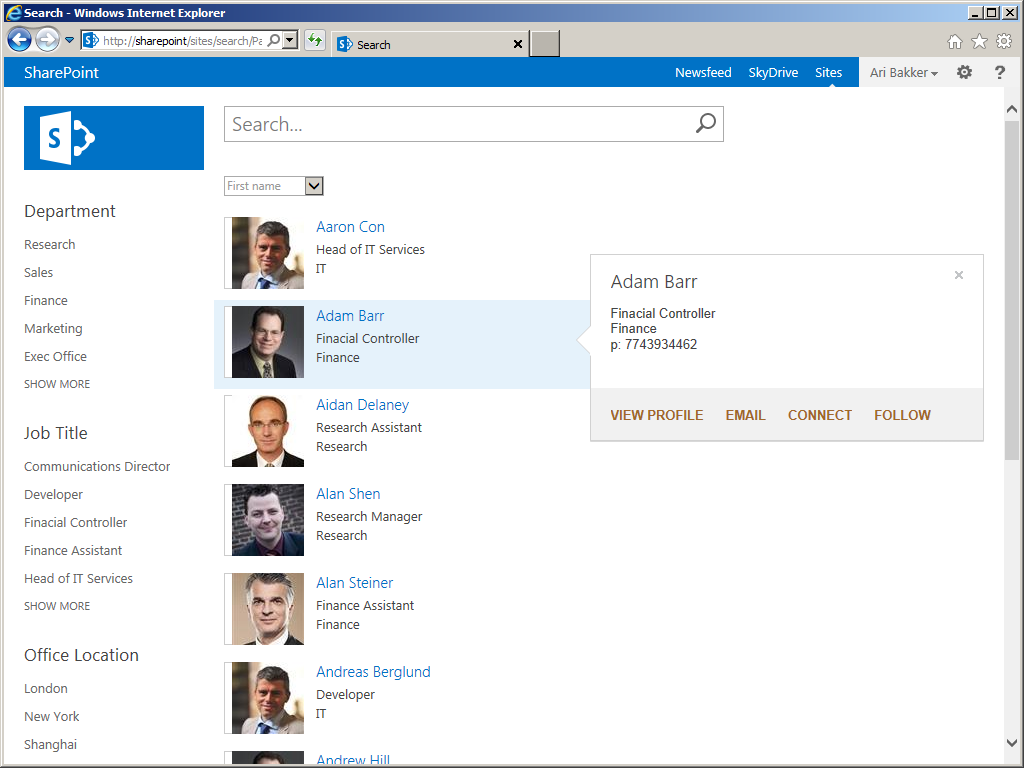This screenshot has height=768, width=1024.
Task: Close the Adam Barr hover panel
Action: [959, 275]
